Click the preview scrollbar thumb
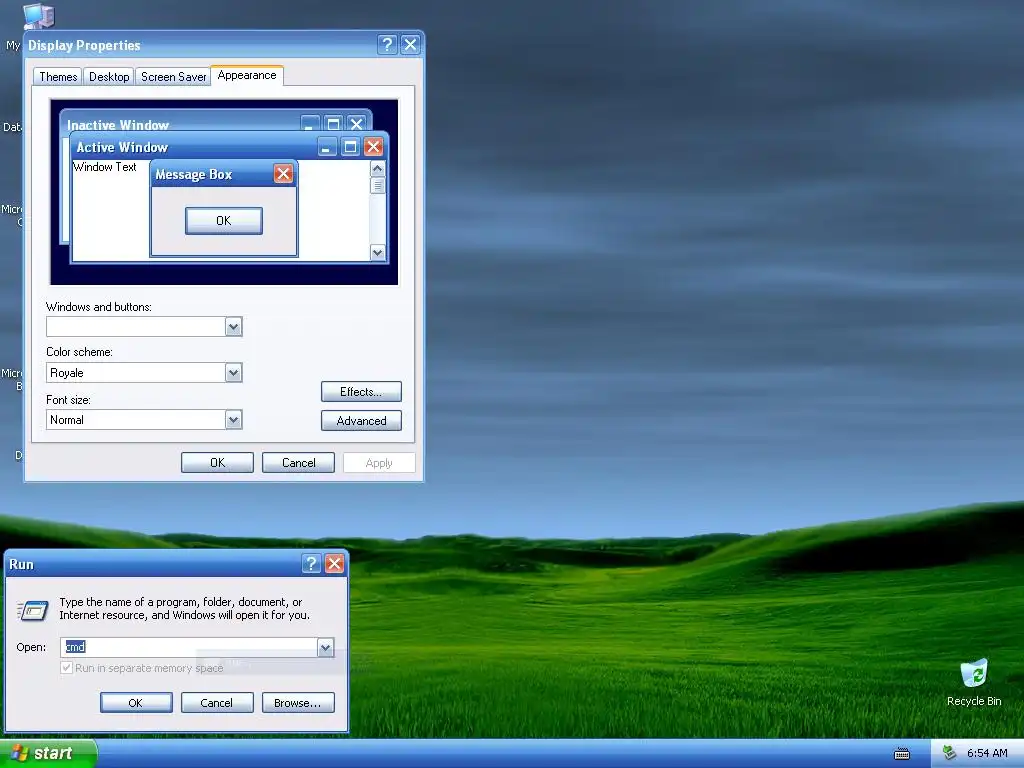The image size is (1024, 768). 377,185
